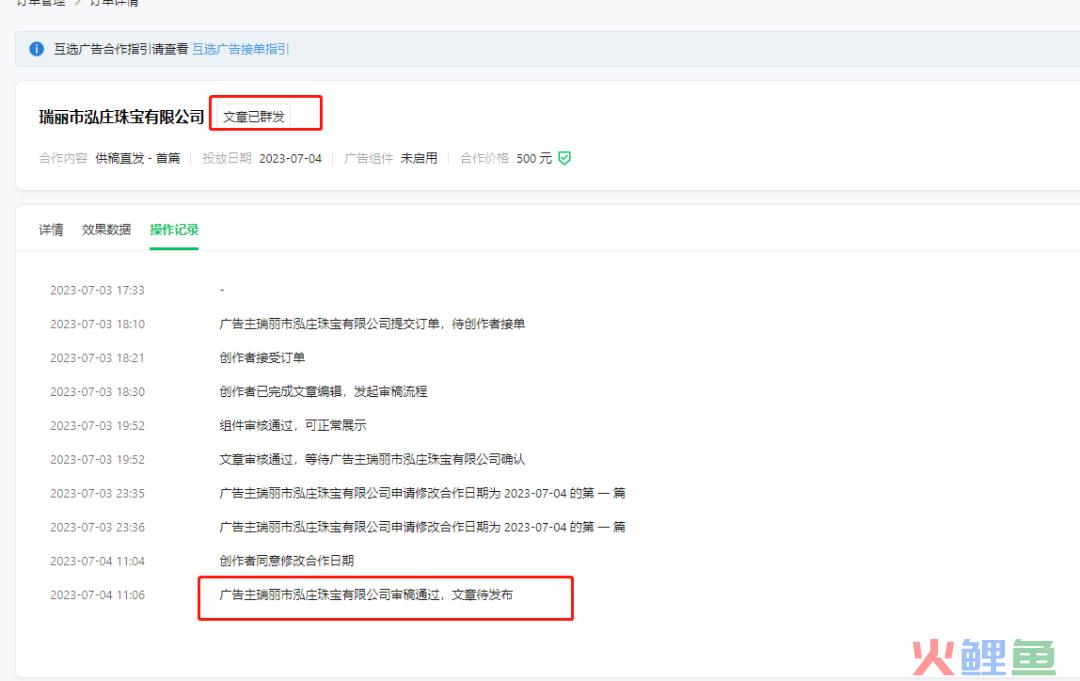Click timestamp 2023-07-04 11:06
The image size is (1080, 681).
97,595
